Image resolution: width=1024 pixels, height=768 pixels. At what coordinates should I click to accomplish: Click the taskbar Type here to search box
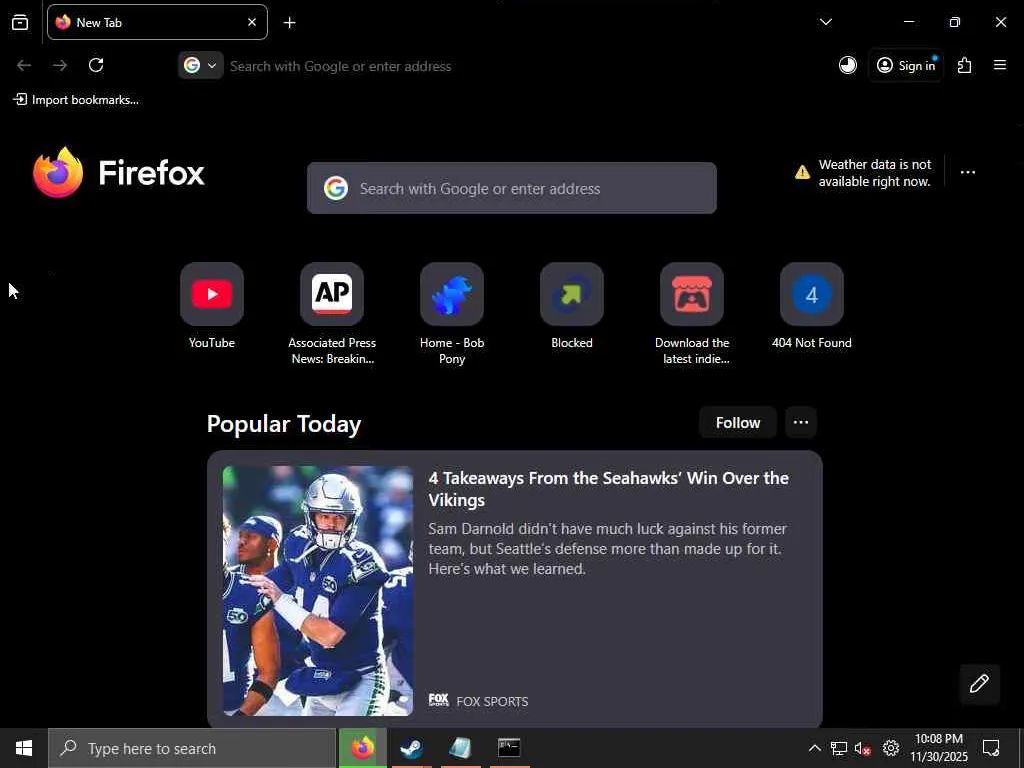pos(192,748)
